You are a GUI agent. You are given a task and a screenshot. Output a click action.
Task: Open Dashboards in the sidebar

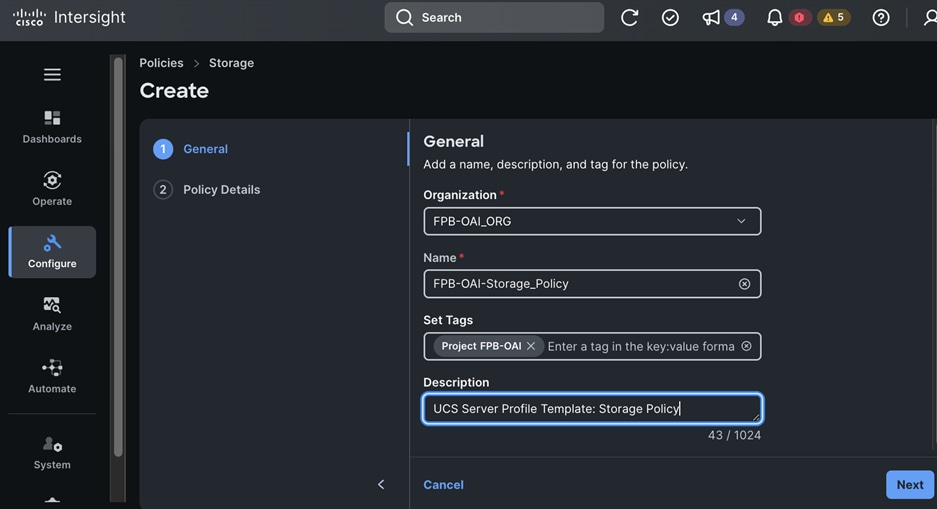point(52,127)
